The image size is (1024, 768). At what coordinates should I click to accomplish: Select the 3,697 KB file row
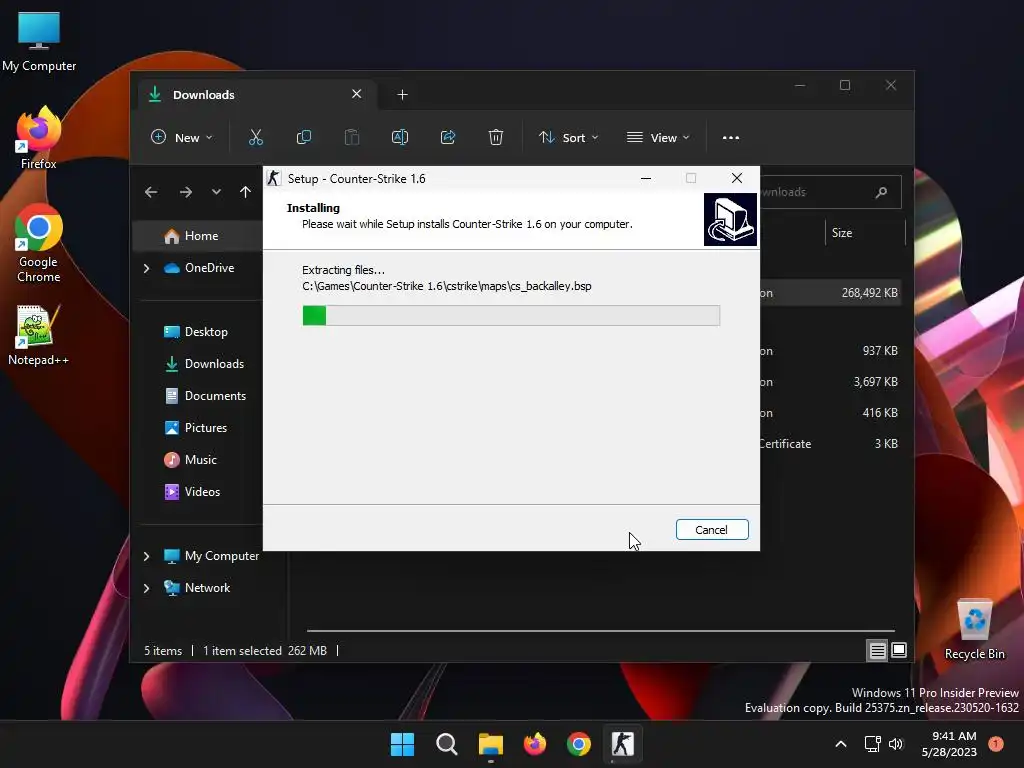[831, 382]
